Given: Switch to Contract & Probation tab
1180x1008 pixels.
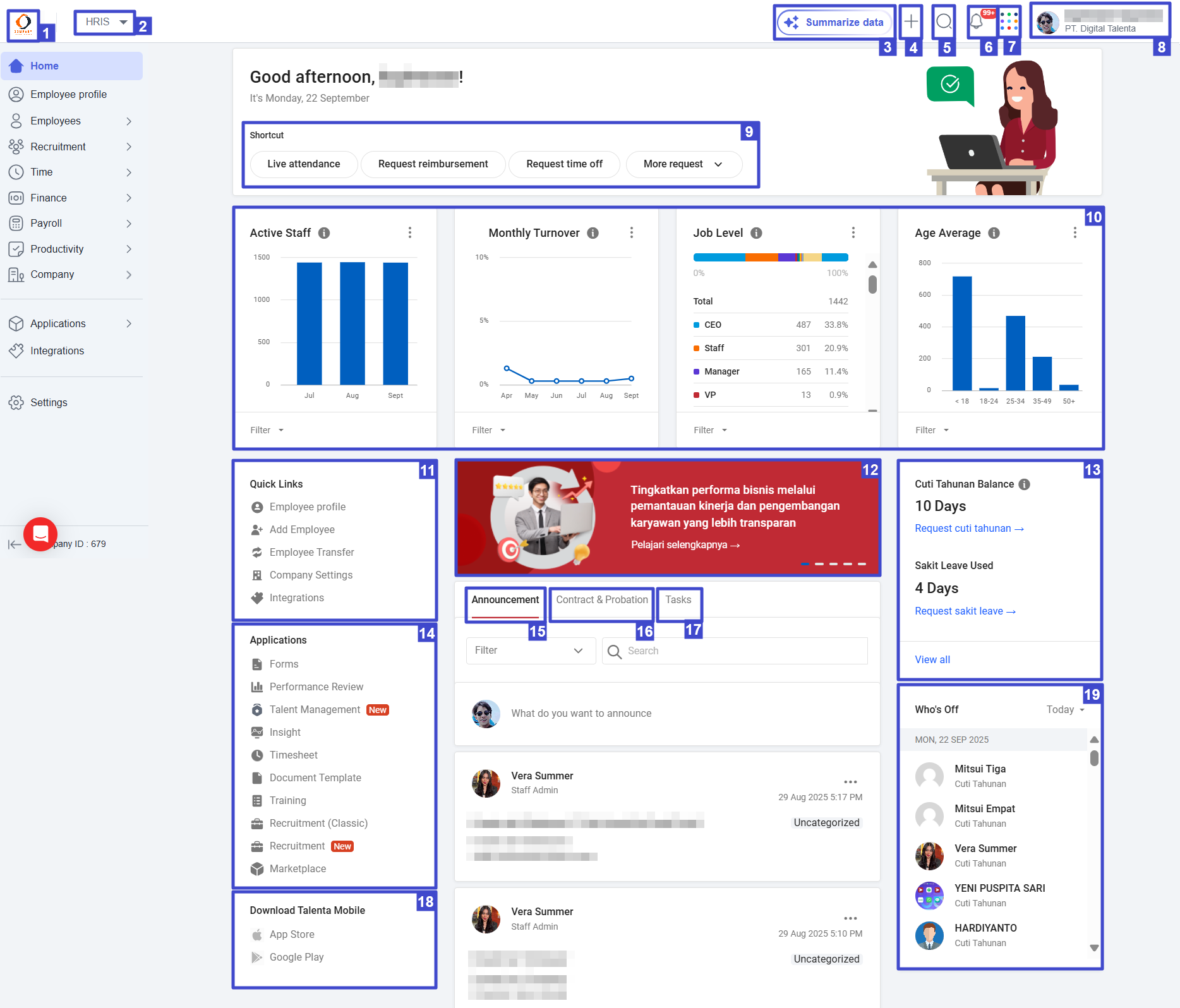Looking at the screenshot, I should point(601,600).
